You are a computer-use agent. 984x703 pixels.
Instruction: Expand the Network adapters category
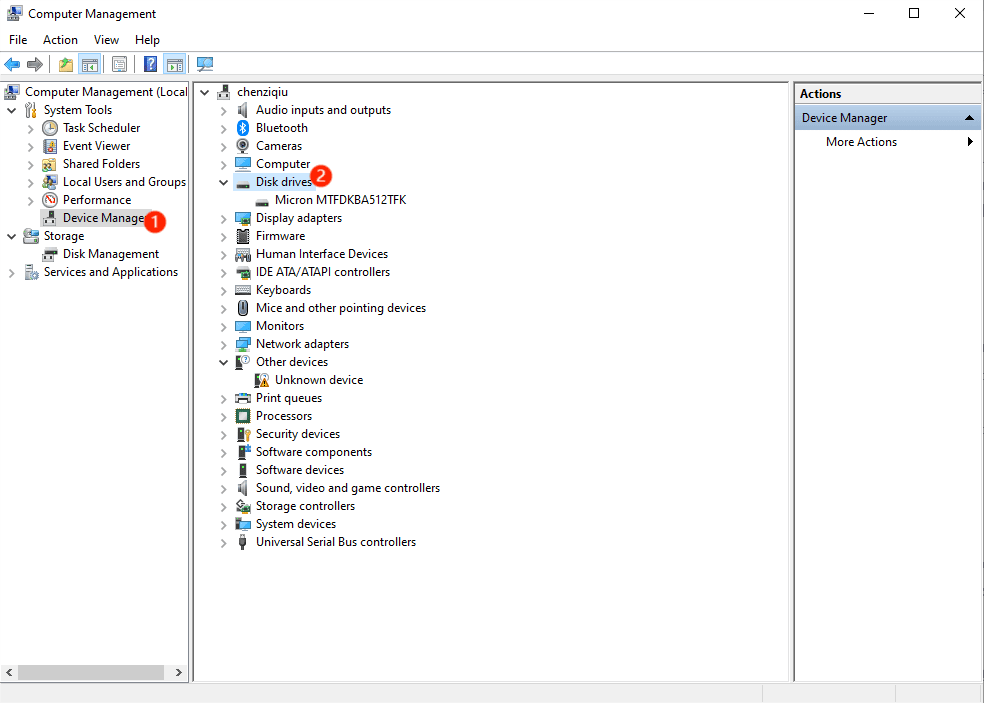point(224,344)
